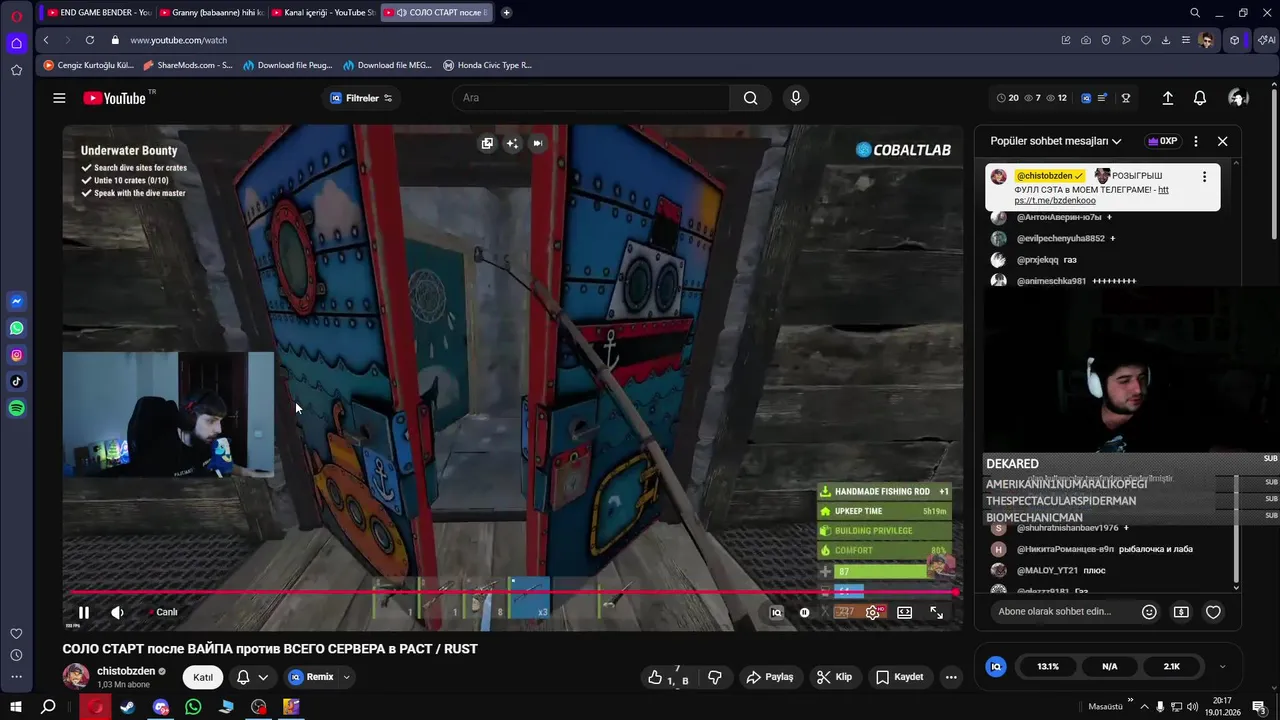Open WhatsApp in the Opera sidebar
The image size is (1280, 720).
pos(16,328)
